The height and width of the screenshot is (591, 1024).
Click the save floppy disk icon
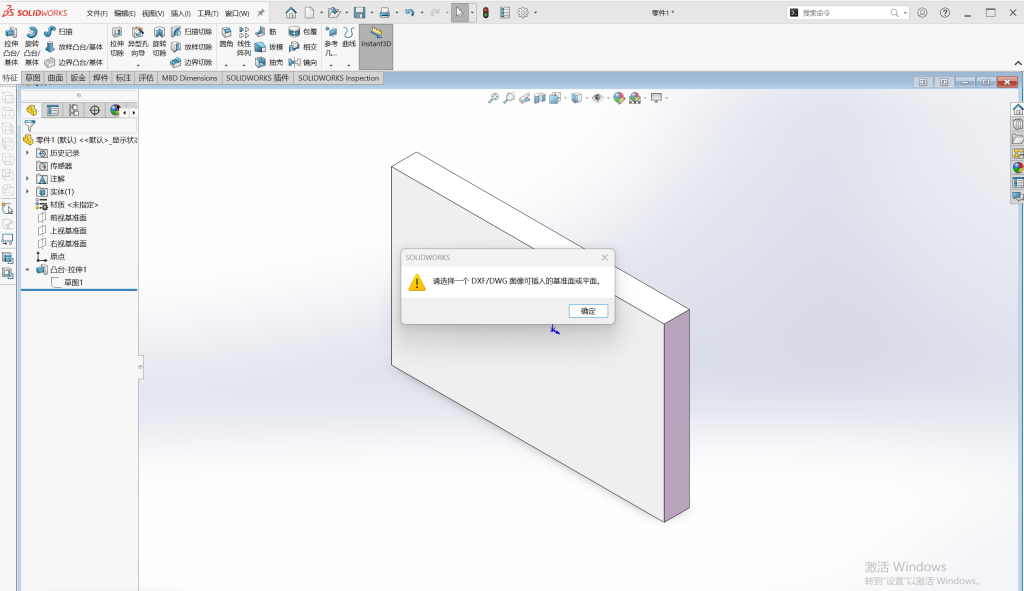coord(359,12)
